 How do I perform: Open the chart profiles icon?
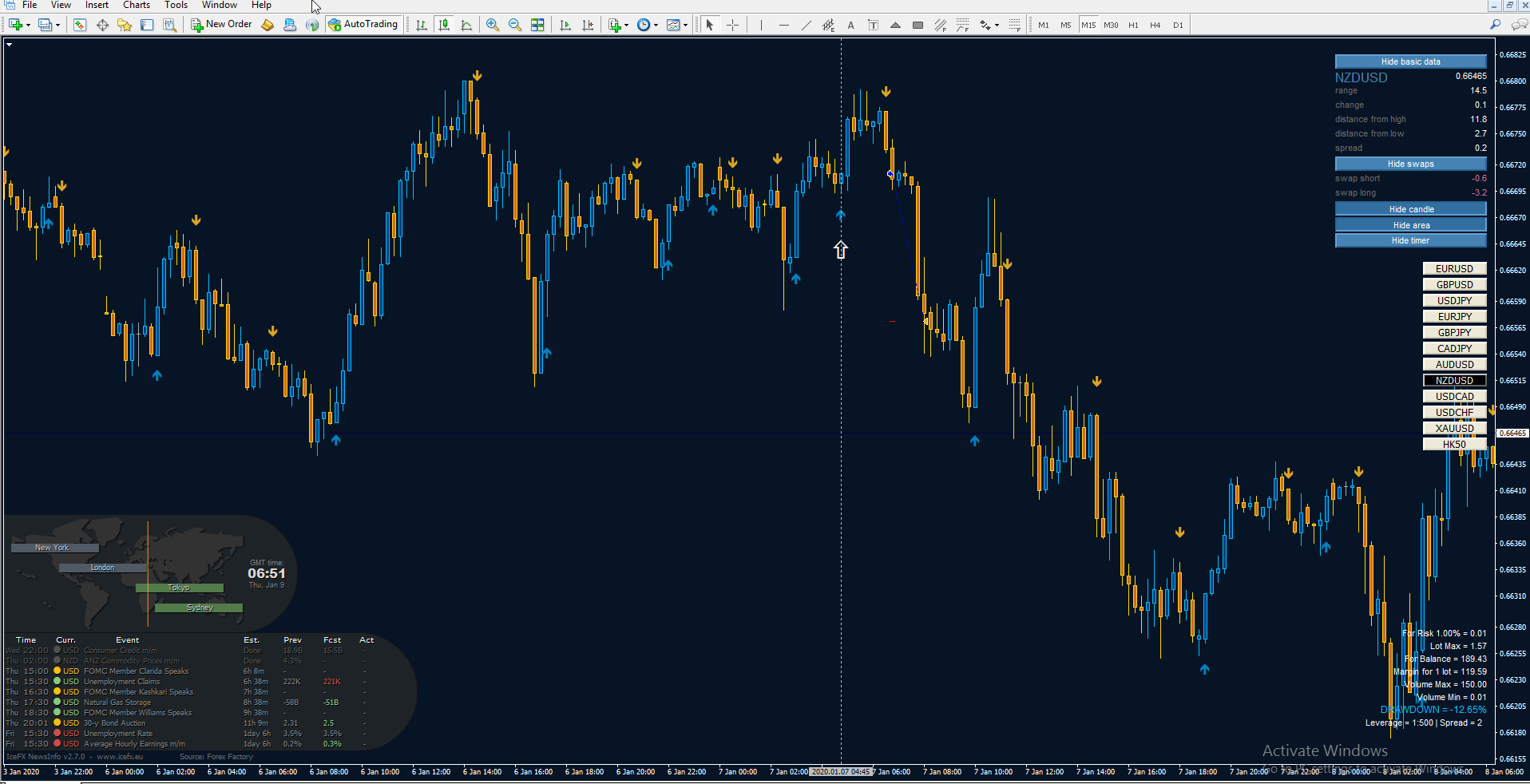pos(45,25)
